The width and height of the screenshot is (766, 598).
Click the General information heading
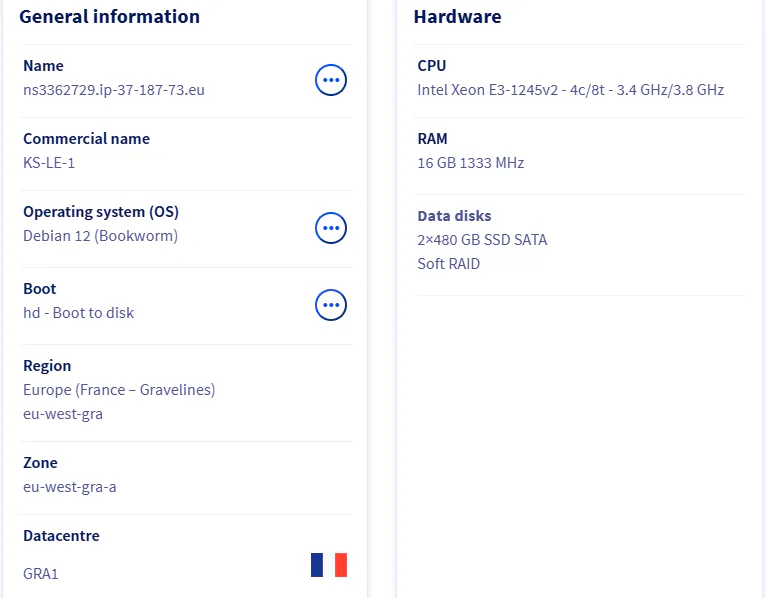[109, 17]
